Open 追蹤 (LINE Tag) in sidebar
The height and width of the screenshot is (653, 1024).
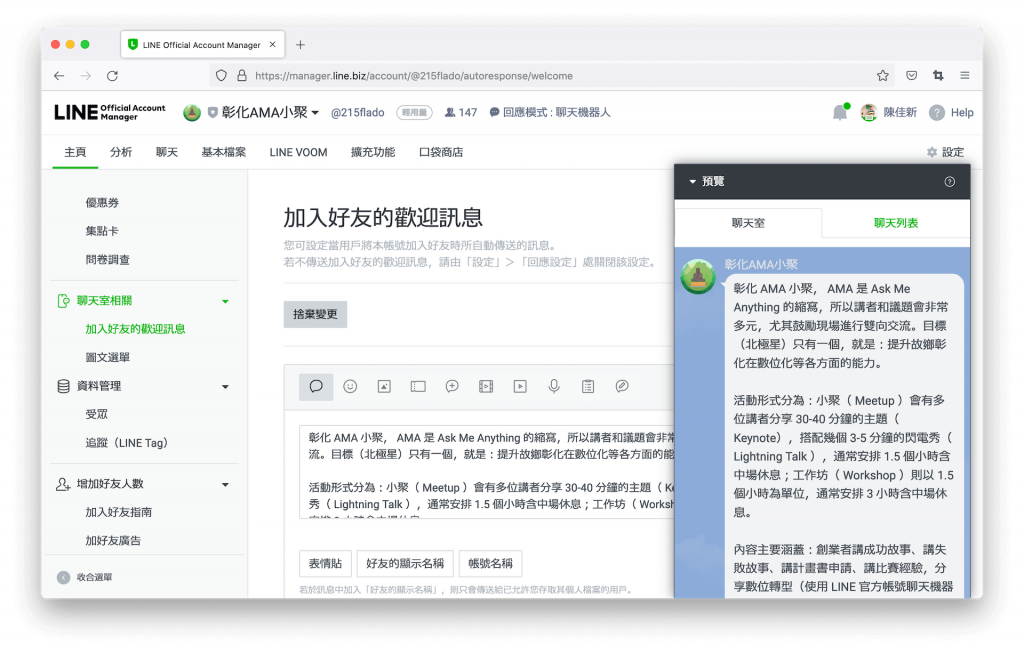(127, 443)
